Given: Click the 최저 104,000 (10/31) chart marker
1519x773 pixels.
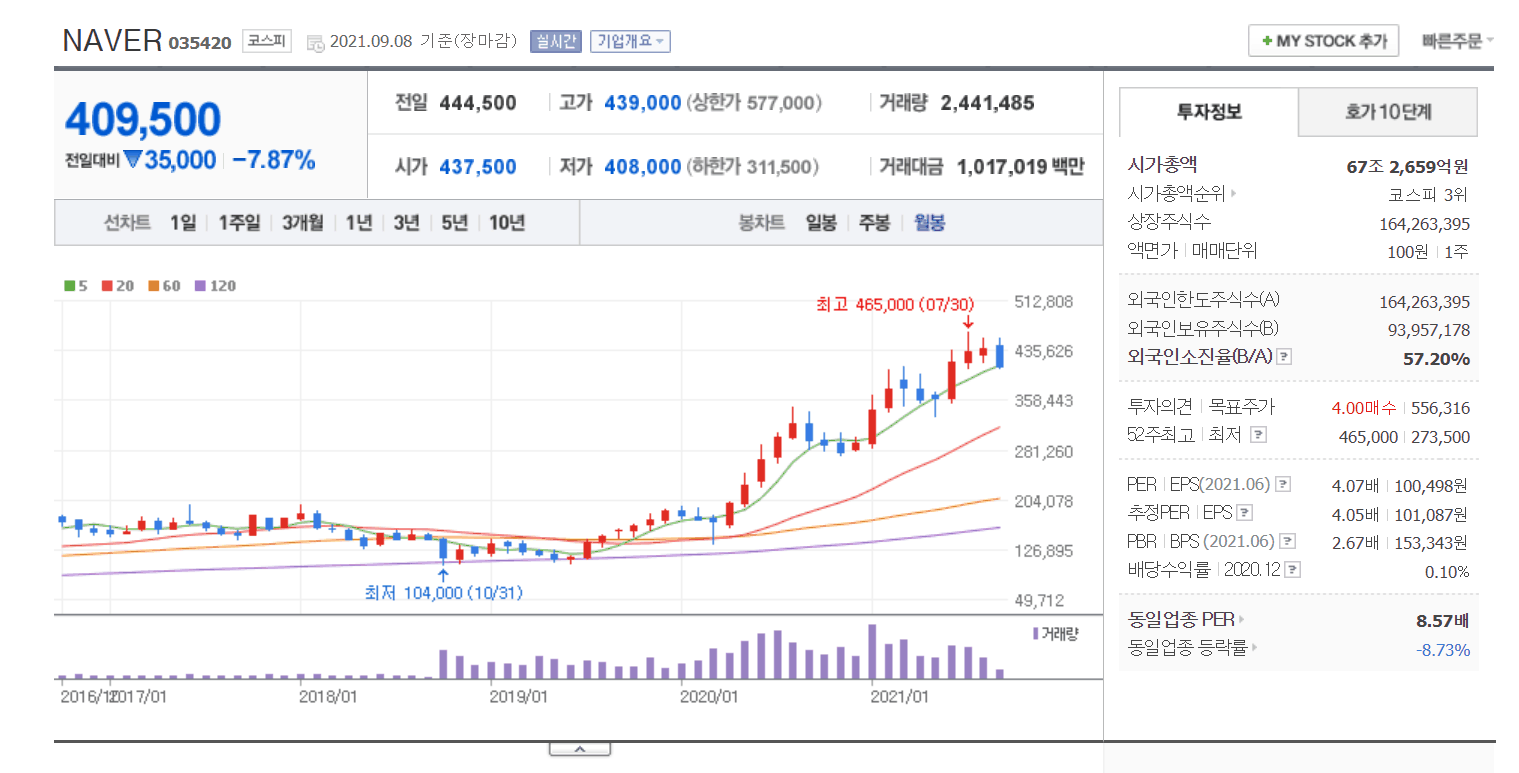Looking at the screenshot, I should [444, 593].
